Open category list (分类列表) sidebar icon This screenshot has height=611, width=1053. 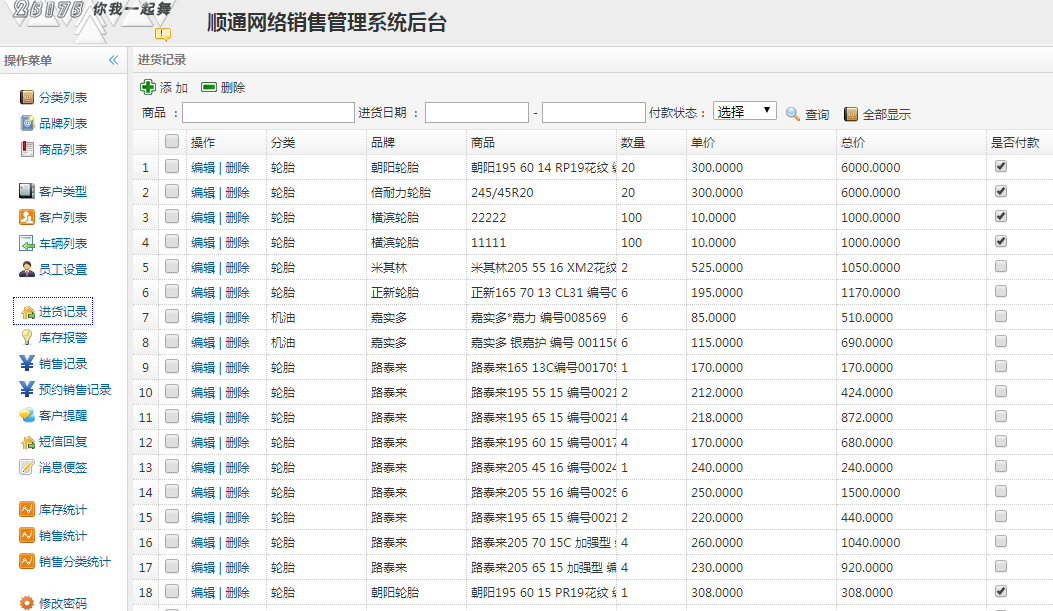(27, 98)
